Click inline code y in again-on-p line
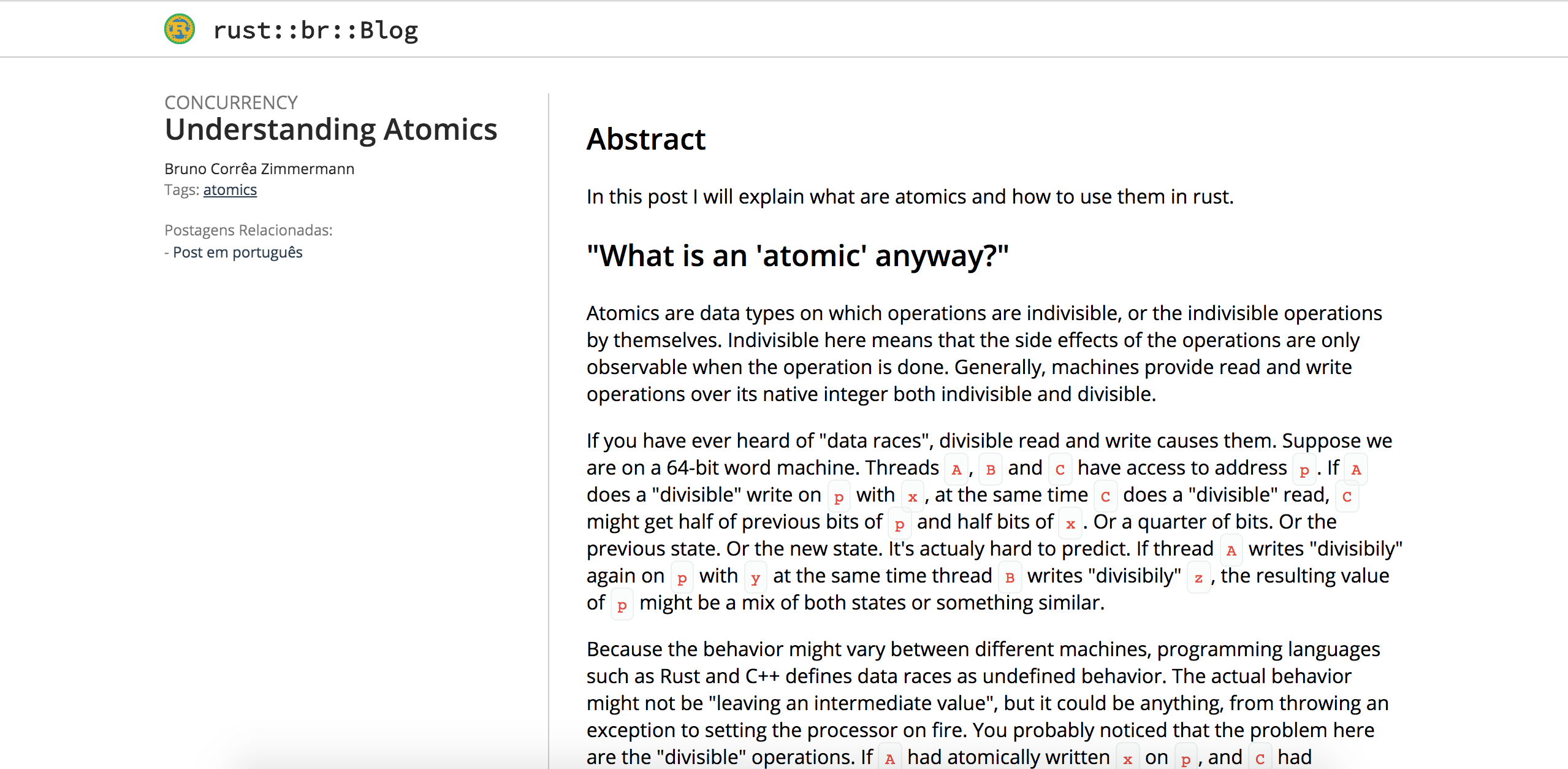 pos(755,577)
